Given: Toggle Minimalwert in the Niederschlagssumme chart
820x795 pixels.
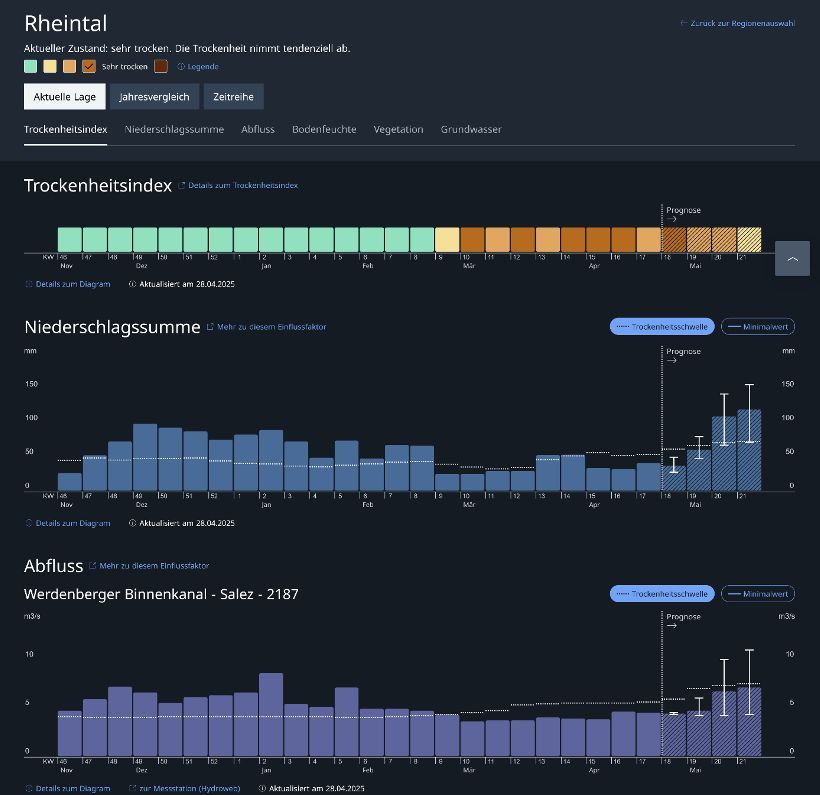Looking at the screenshot, I should click(x=758, y=327).
